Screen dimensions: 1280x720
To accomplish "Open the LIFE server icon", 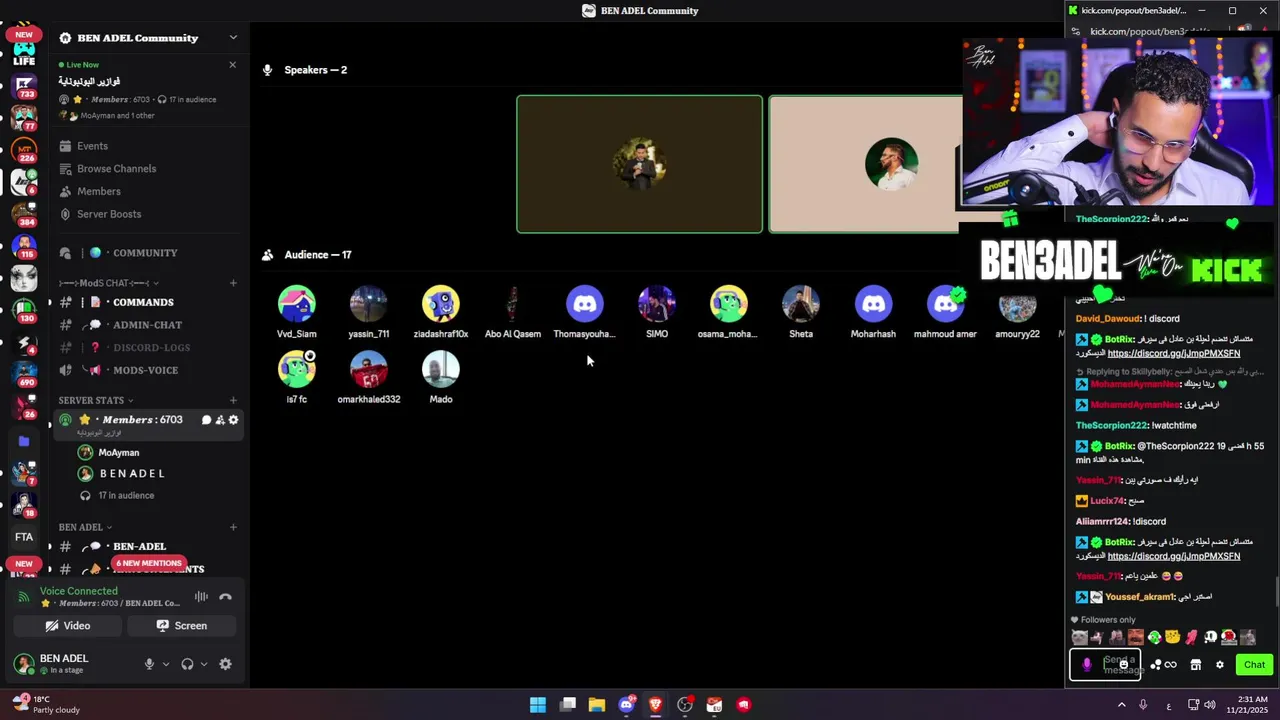I will [x=24, y=54].
